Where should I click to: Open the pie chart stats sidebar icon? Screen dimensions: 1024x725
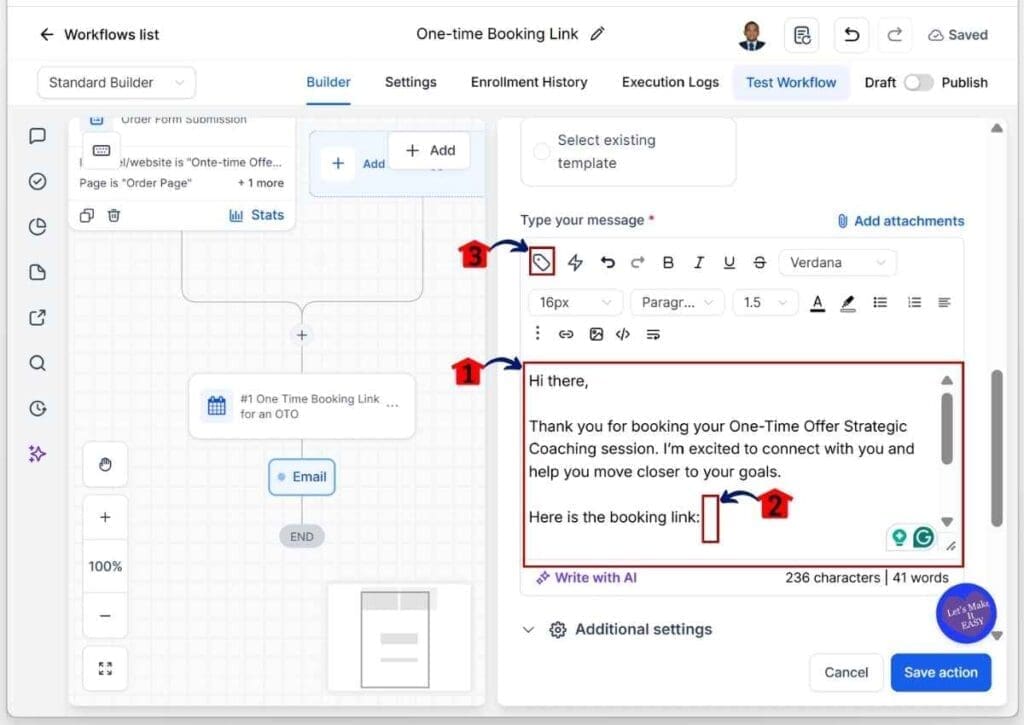click(x=37, y=227)
